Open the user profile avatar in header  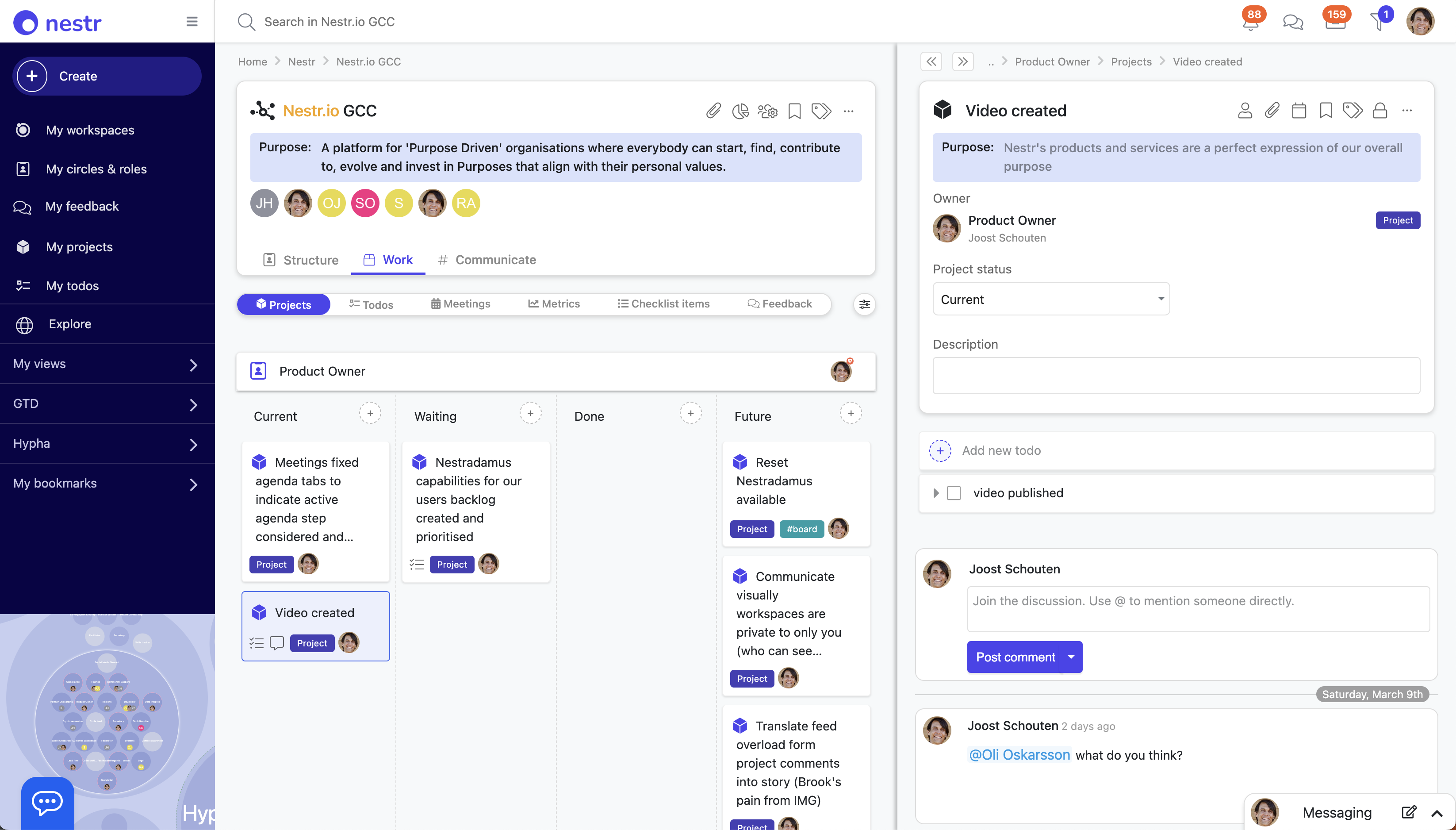coord(1420,22)
